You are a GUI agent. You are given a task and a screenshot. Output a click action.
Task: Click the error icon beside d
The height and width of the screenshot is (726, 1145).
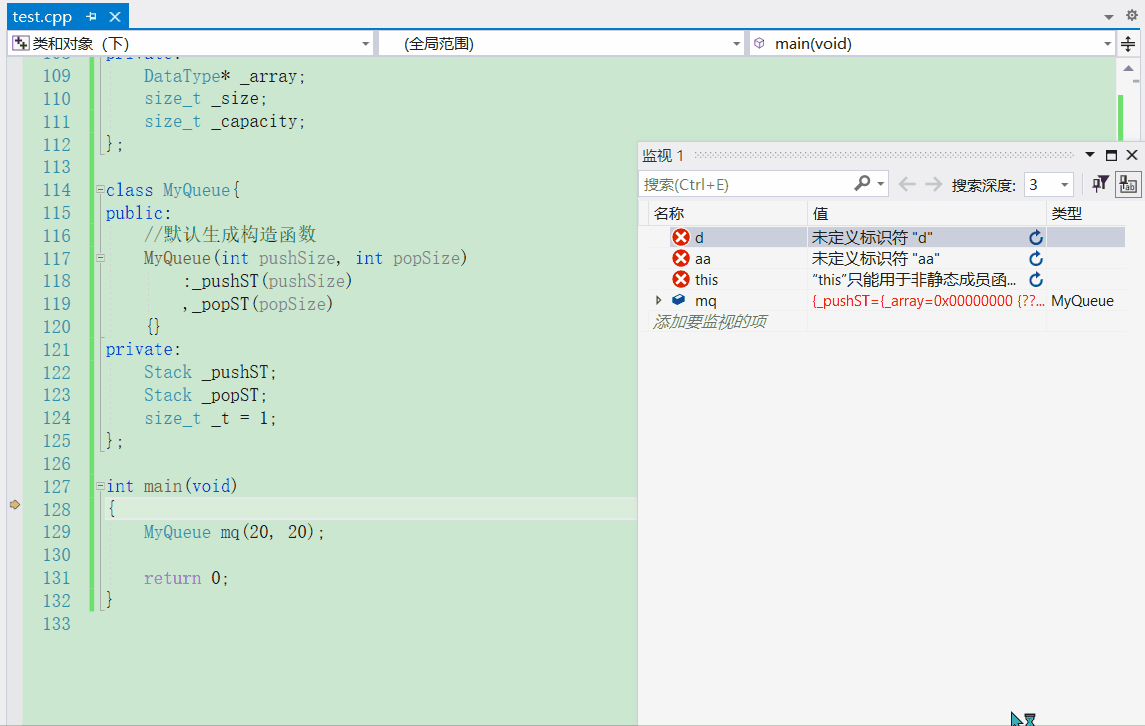click(681, 237)
